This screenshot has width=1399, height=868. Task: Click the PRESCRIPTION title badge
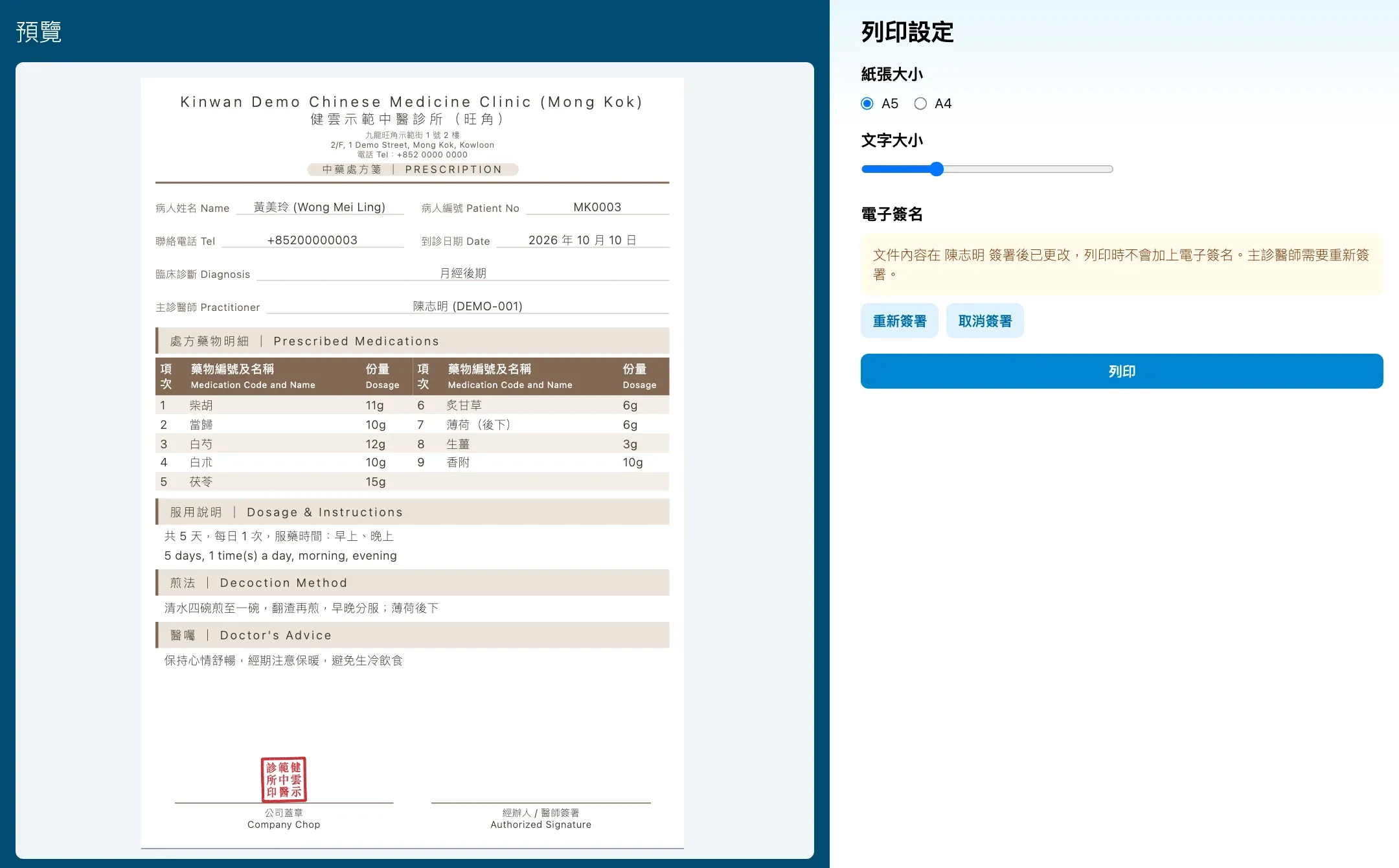[x=413, y=169]
